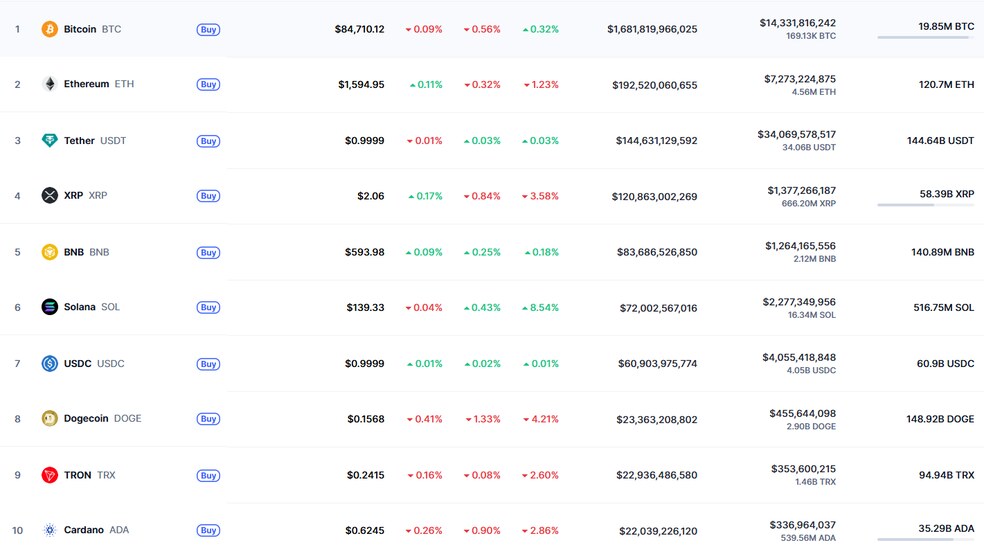The width and height of the screenshot is (984, 554).
Task: Open the TRON TRX name link
Action: (90, 475)
